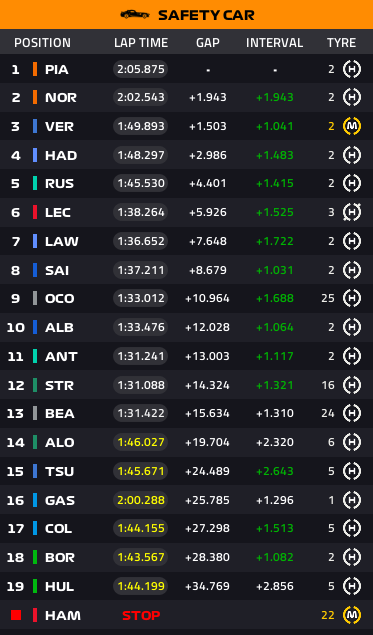Click the safety car icon in banner
This screenshot has height=635, width=373.
pos(135,15)
